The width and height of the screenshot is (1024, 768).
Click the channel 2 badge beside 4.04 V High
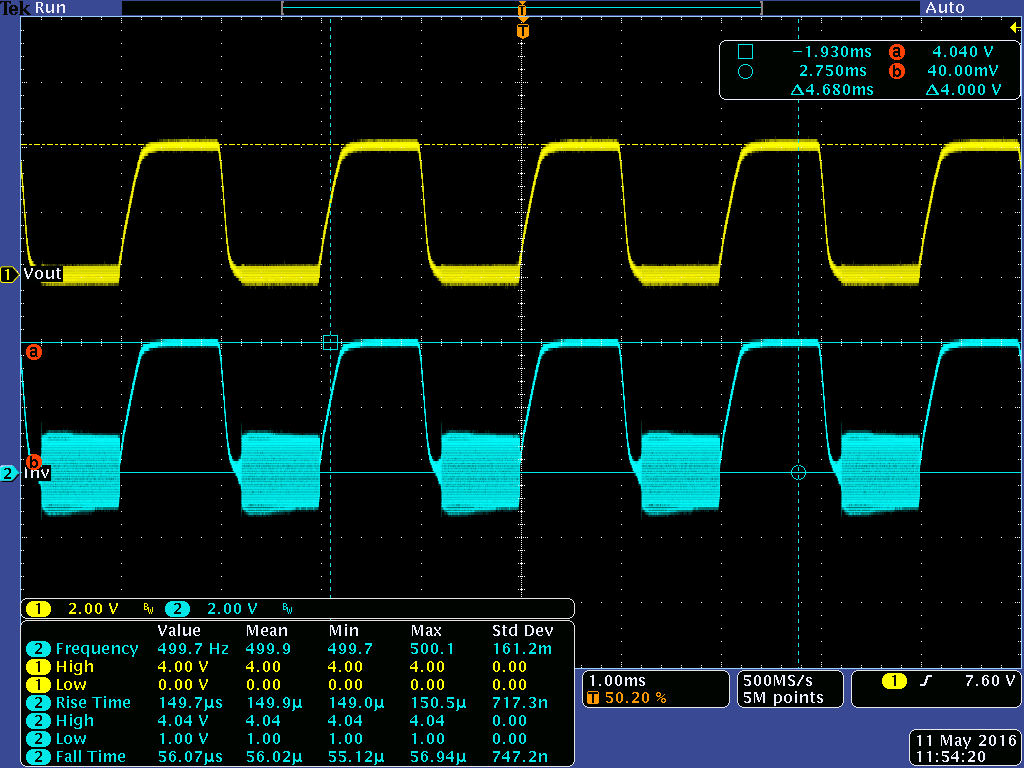click(39, 721)
